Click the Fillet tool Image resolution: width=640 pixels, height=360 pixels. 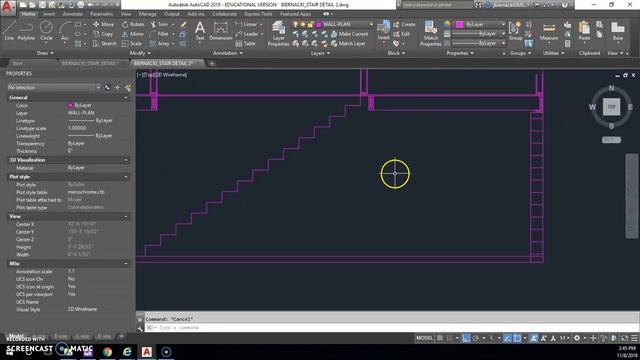tap(159, 34)
